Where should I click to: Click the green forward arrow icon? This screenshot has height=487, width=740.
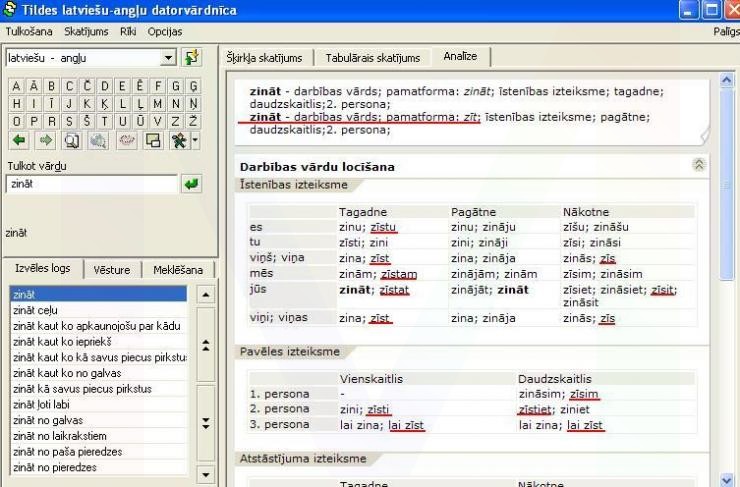pos(44,141)
